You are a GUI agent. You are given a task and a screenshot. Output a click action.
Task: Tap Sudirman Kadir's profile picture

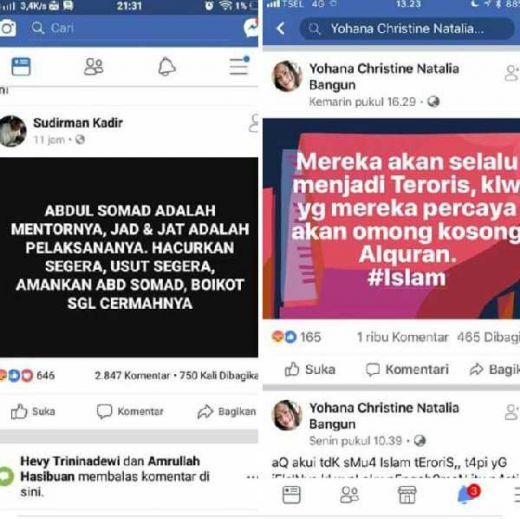13,131
